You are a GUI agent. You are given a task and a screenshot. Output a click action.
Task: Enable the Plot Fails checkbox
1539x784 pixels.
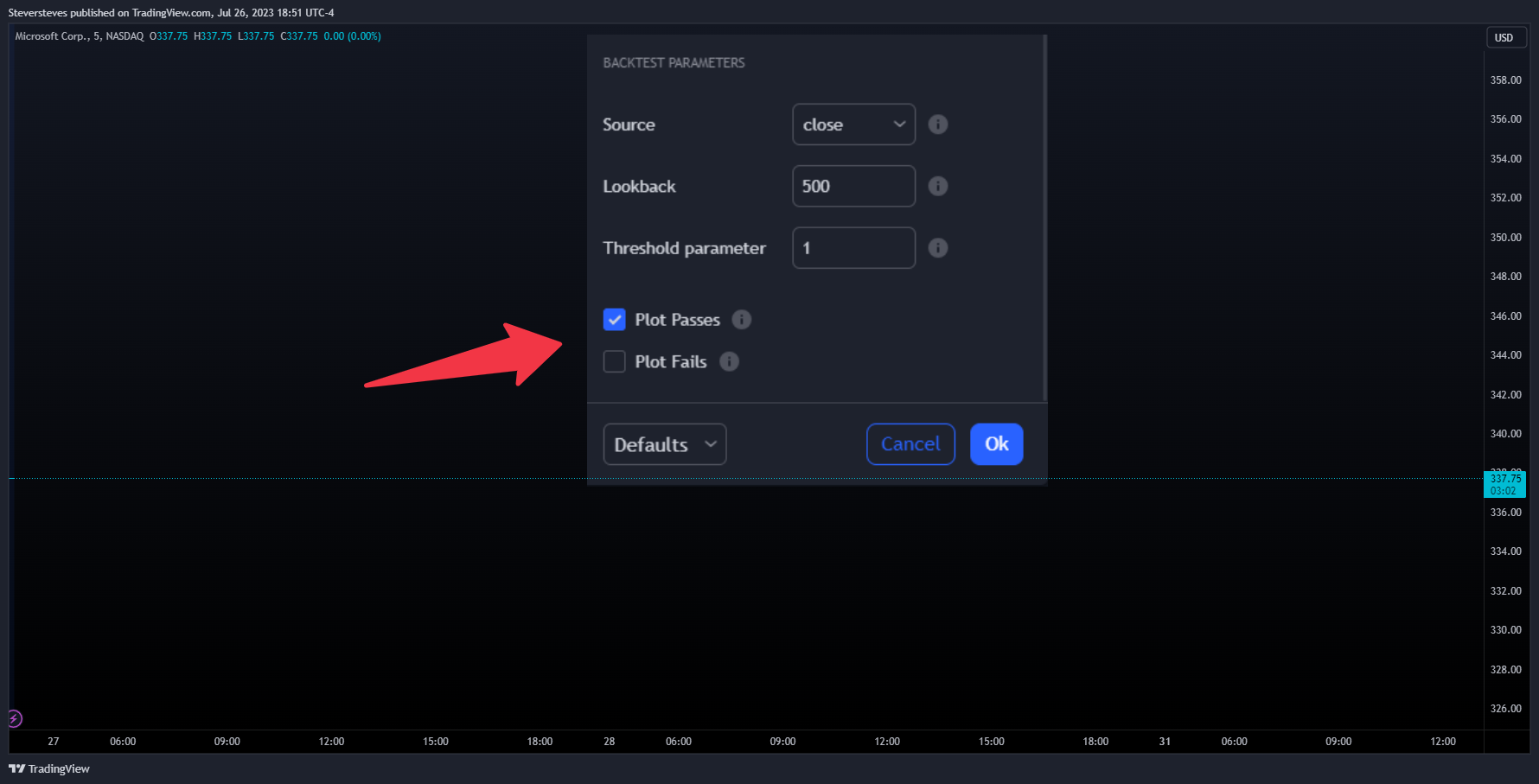(615, 361)
